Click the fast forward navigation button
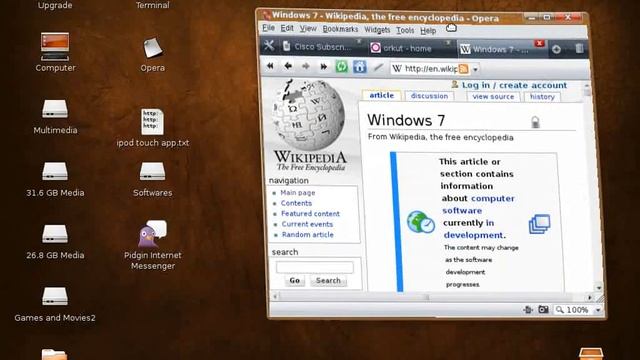 pos(324,67)
